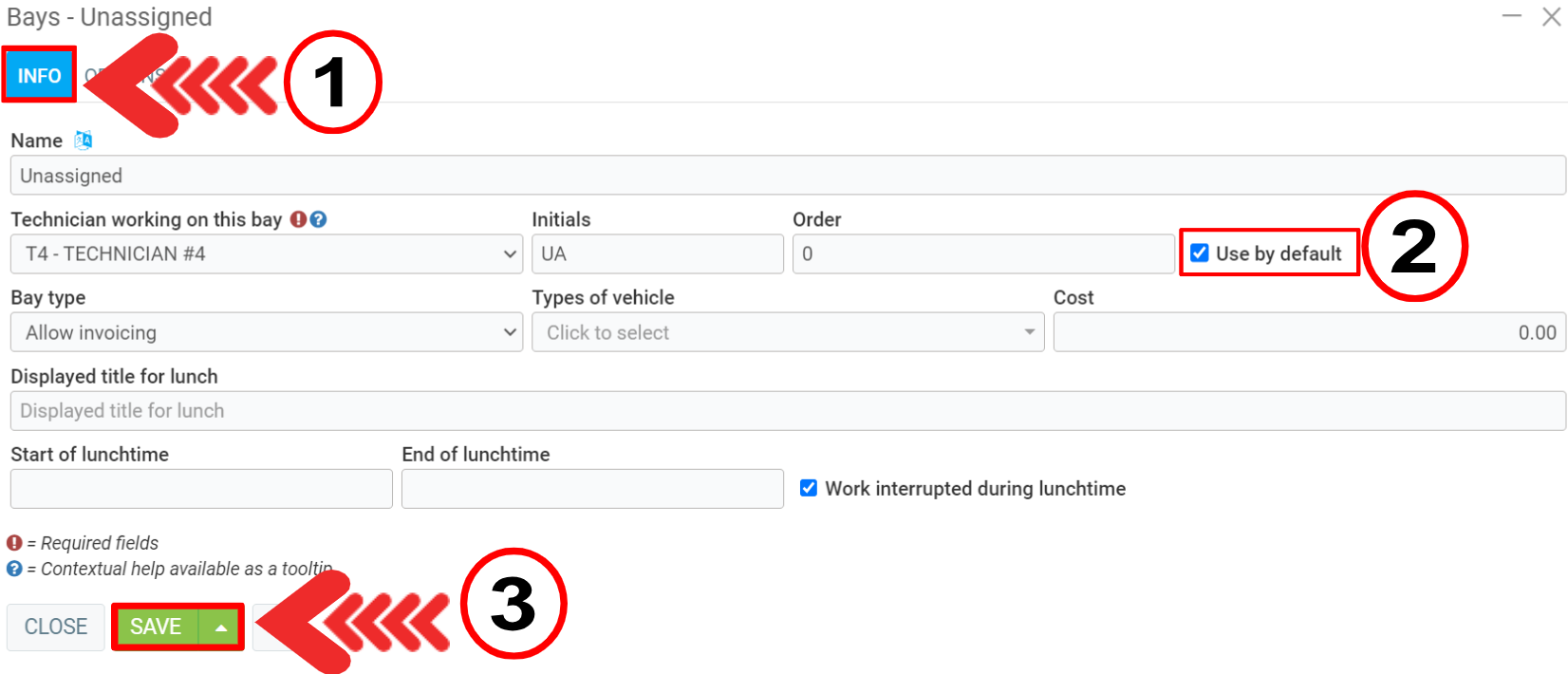Click the End of lunchtime field
1568x674 pixels.
[x=592, y=489]
